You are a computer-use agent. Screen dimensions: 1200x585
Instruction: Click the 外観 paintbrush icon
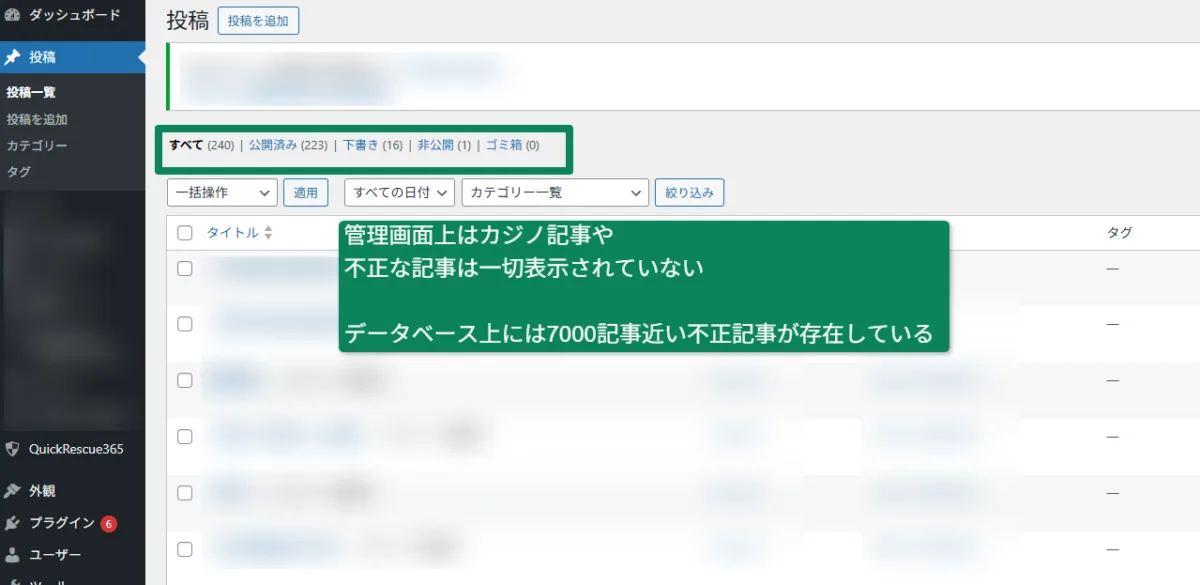coord(12,491)
